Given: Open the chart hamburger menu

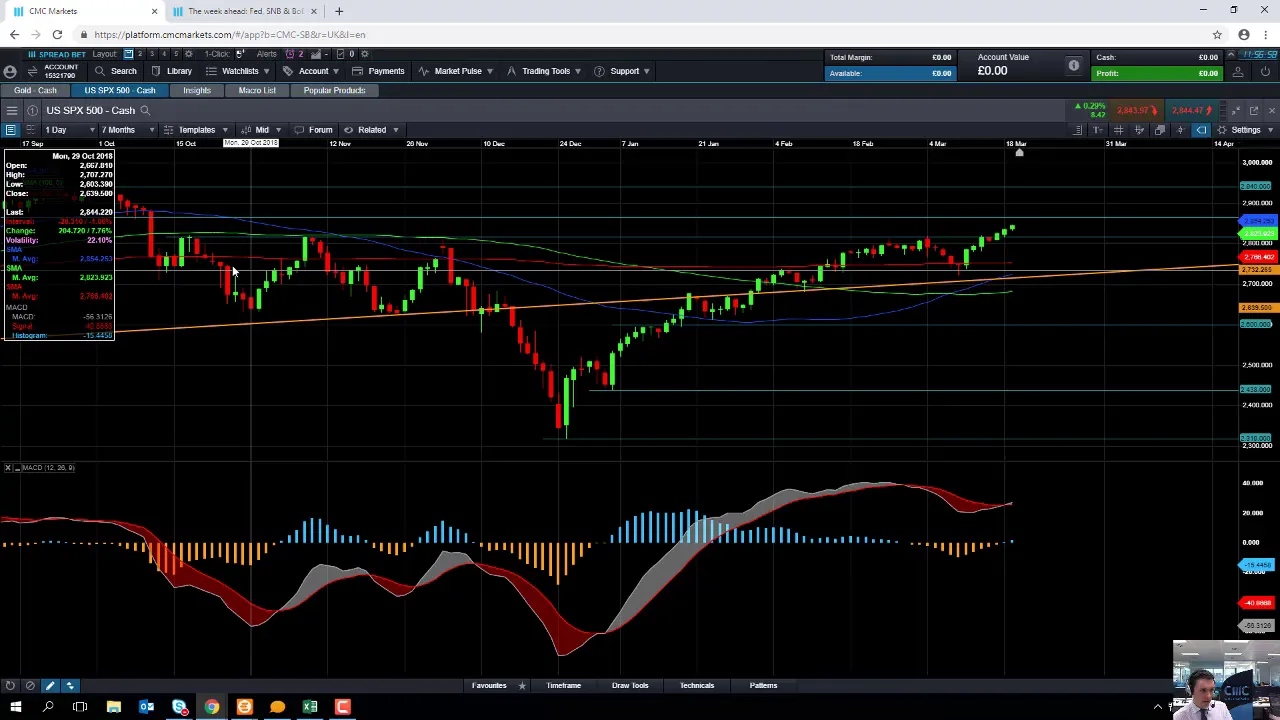Looking at the screenshot, I should (x=12, y=110).
